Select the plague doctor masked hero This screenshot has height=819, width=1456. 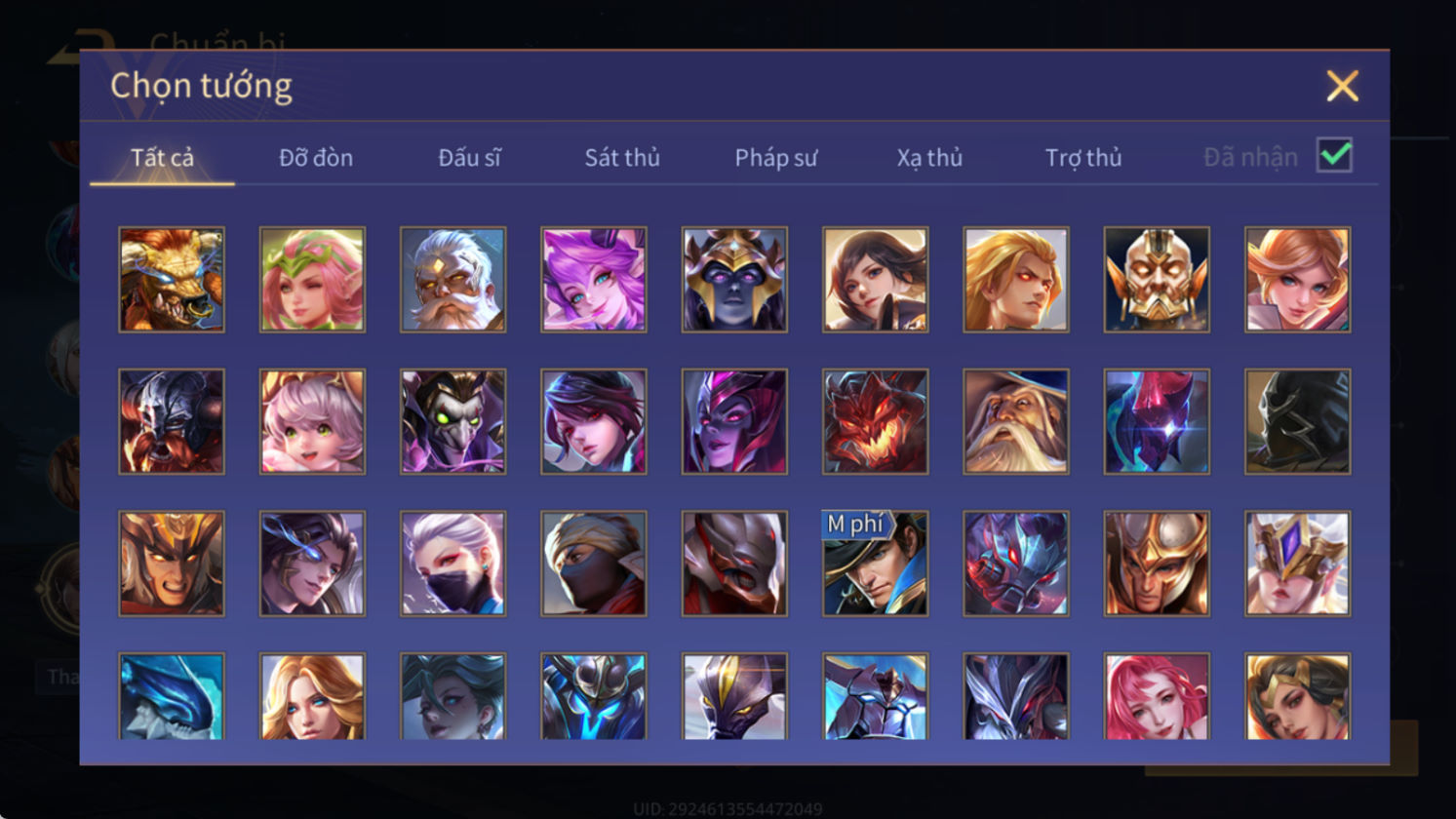pyautogui.click(x=453, y=421)
